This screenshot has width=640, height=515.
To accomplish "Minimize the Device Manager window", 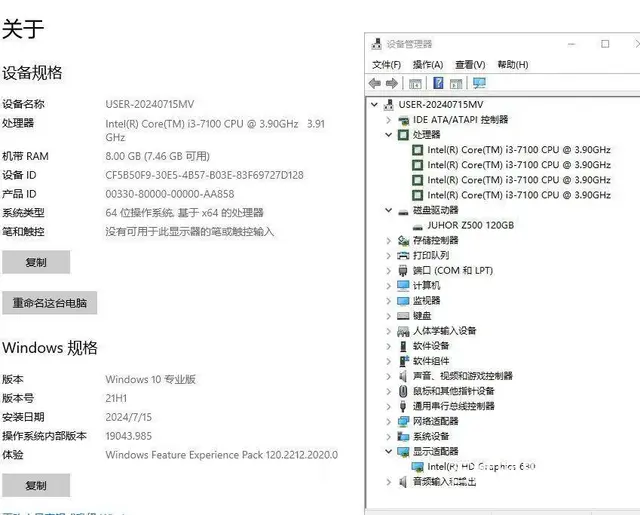I will pyautogui.click(x=571, y=44).
